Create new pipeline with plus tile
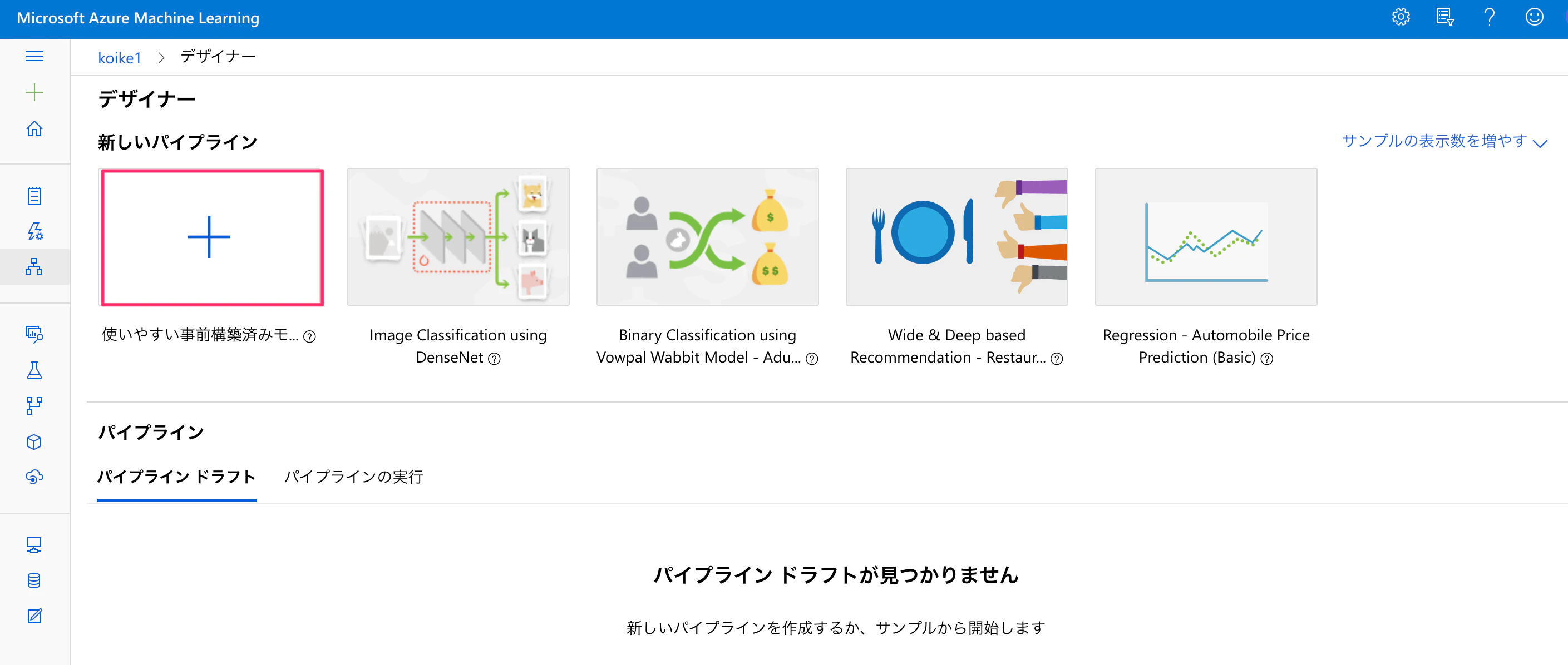Image resolution: width=1568 pixels, height=665 pixels. tap(212, 237)
